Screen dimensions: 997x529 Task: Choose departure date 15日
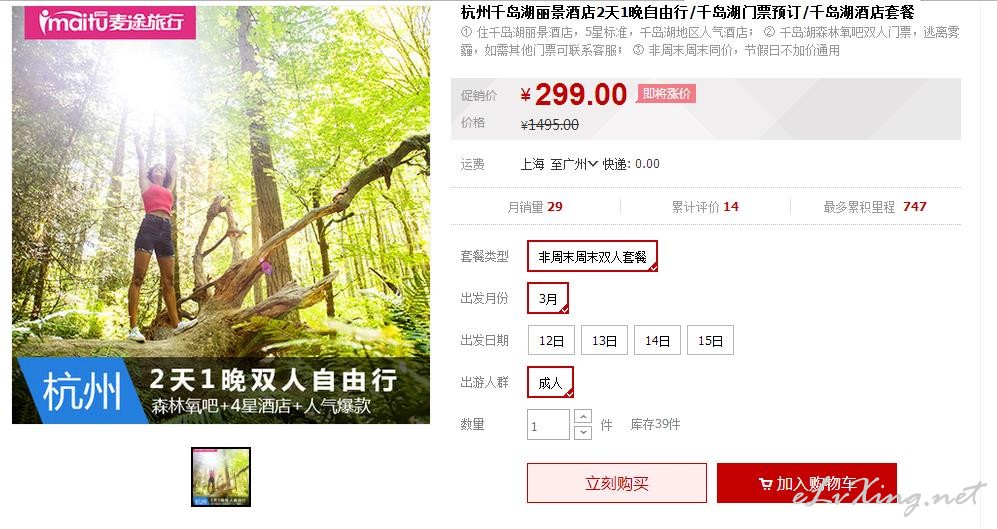pos(710,340)
